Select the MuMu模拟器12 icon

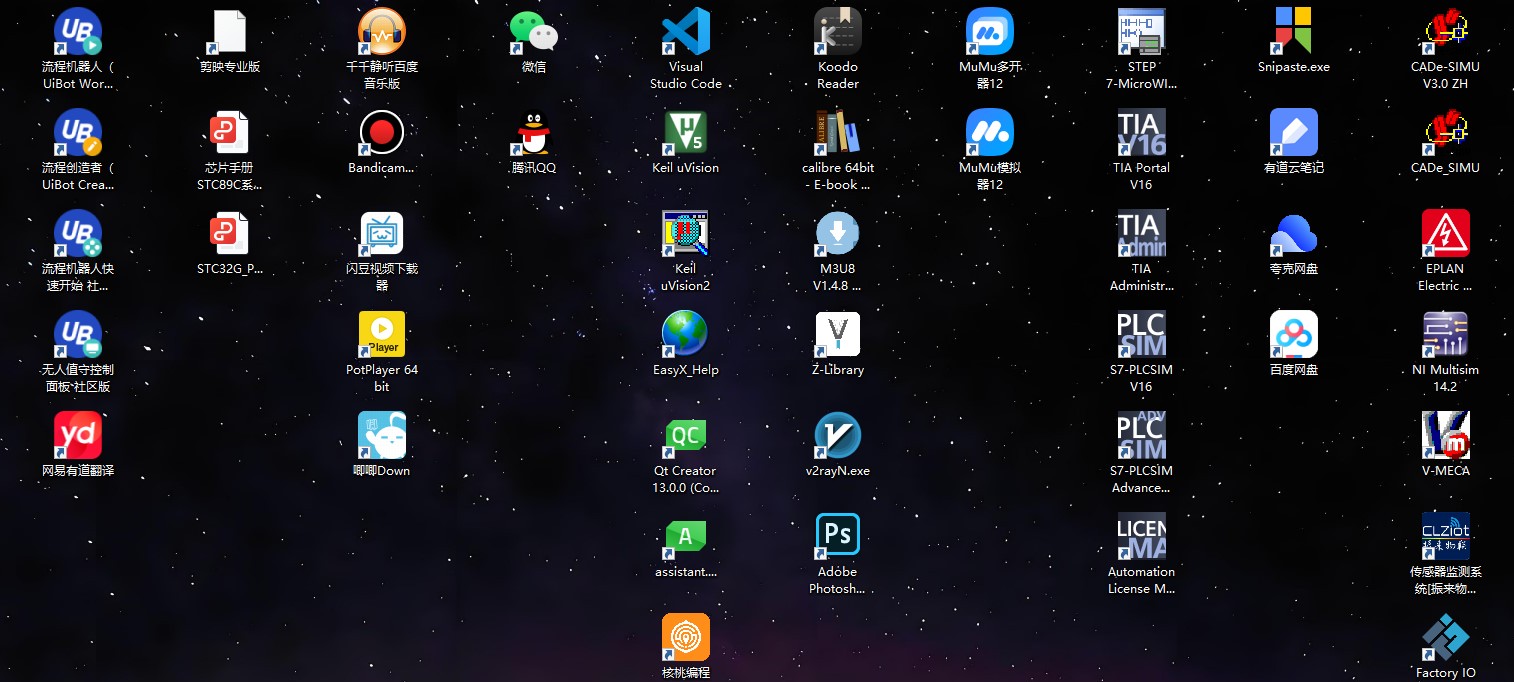[x=990, y=133]
